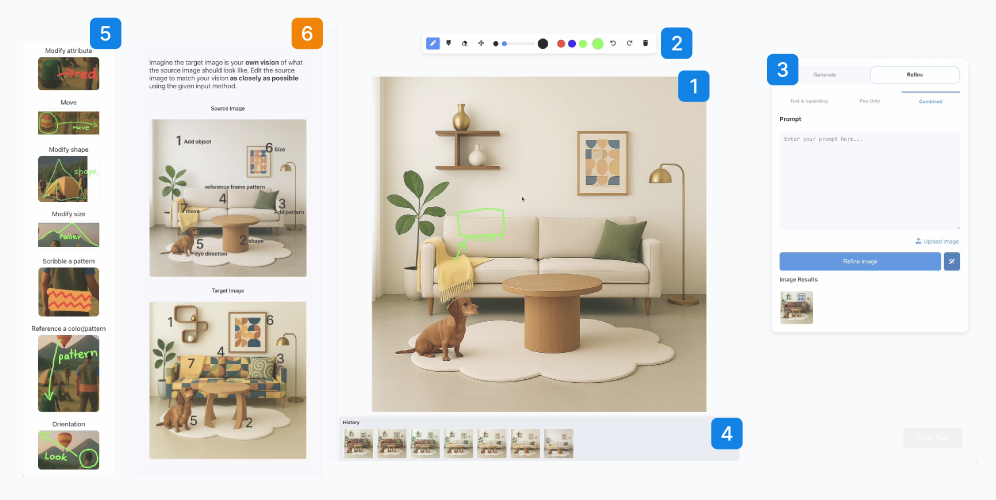
Task: Click the "Orientation" caption text
Action: pyautogui.click(x=69, y=424)
